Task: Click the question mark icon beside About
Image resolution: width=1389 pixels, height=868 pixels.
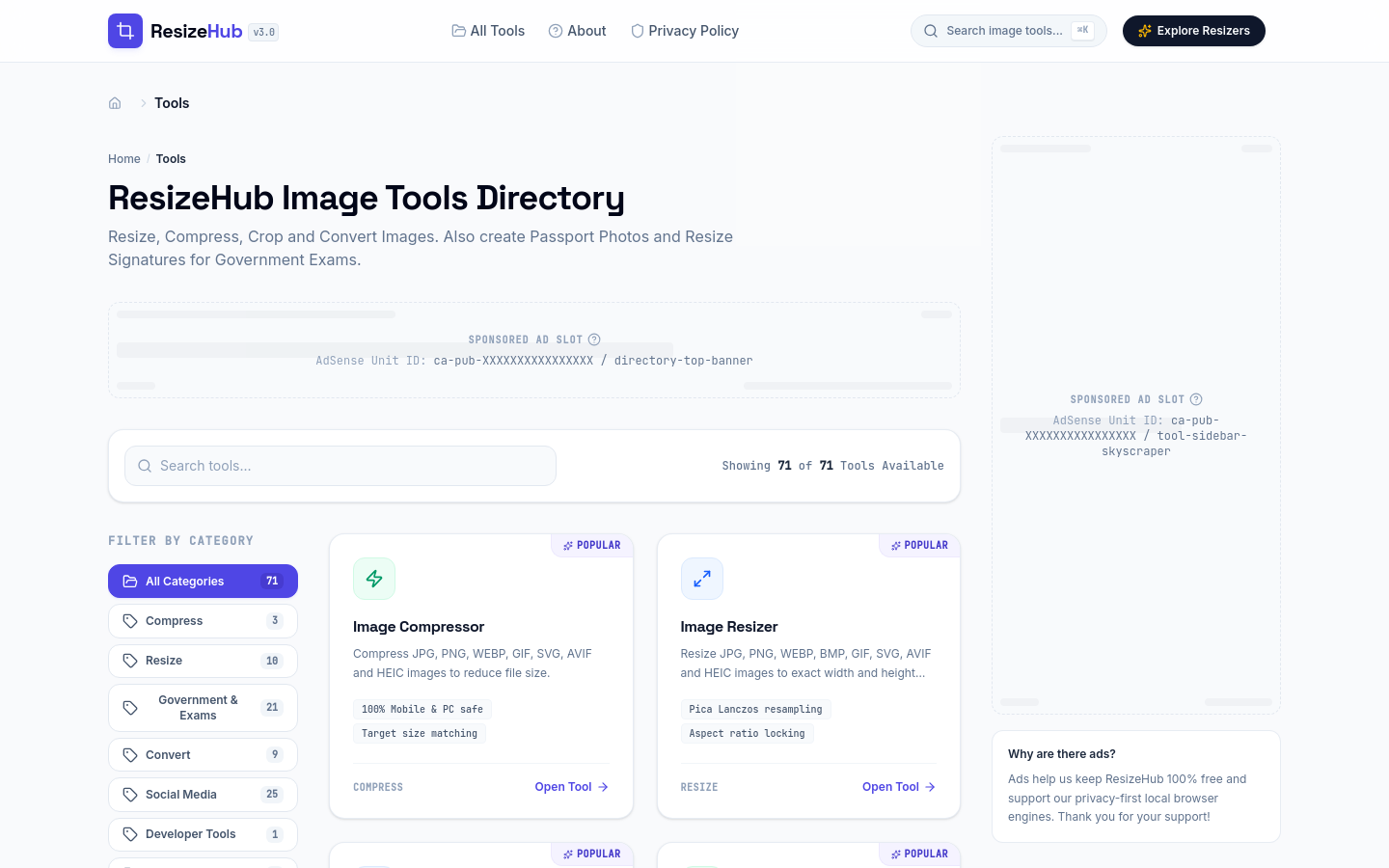Action: point(556,31)
